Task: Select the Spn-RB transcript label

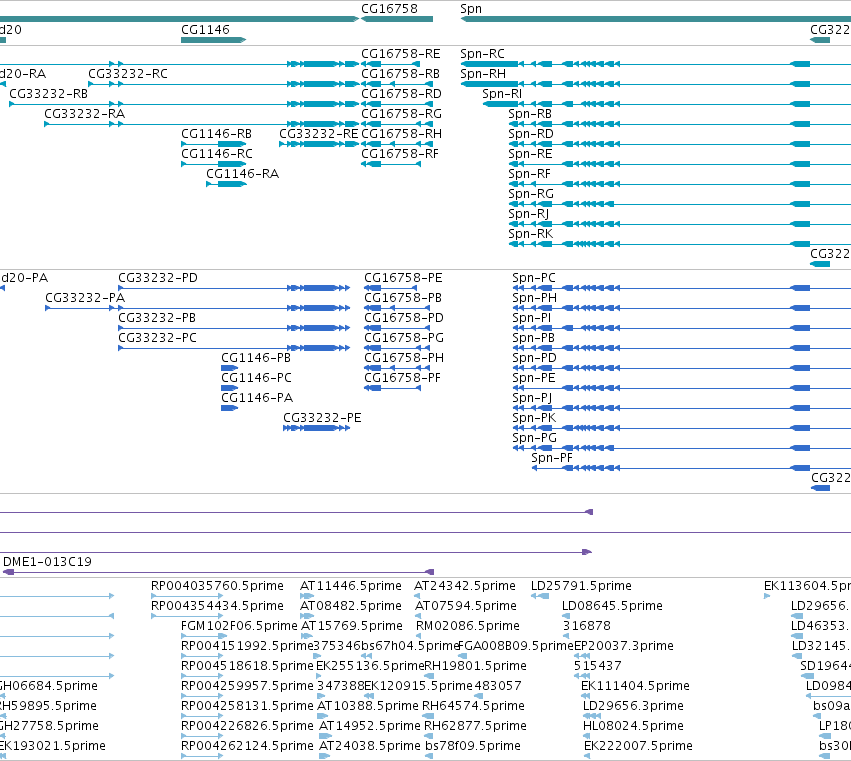Action: point(530,114)
